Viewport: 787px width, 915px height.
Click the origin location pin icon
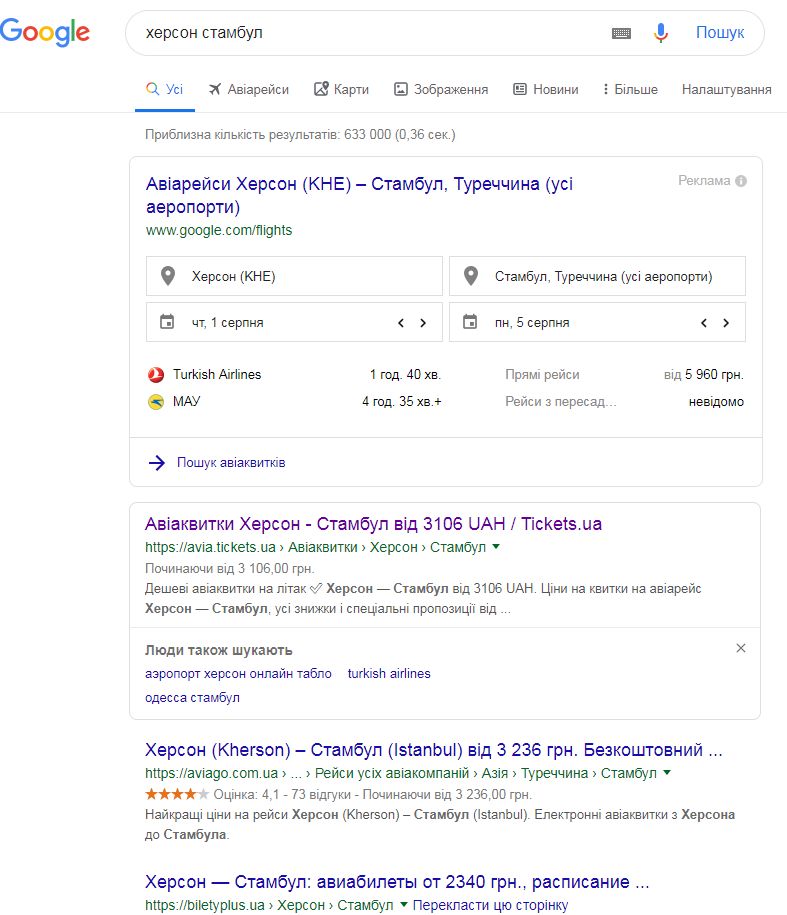pos(168,276)
